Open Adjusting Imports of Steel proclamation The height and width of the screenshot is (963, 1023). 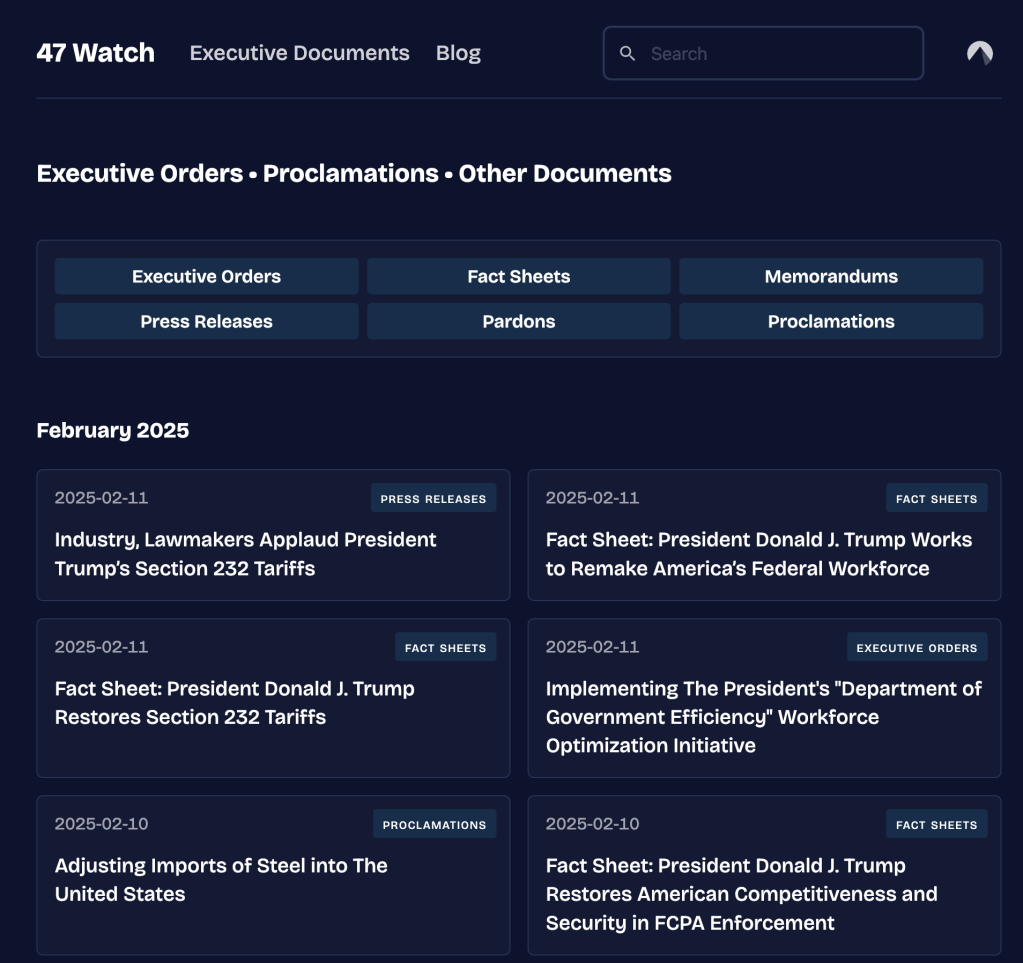[x=221, y=879]
